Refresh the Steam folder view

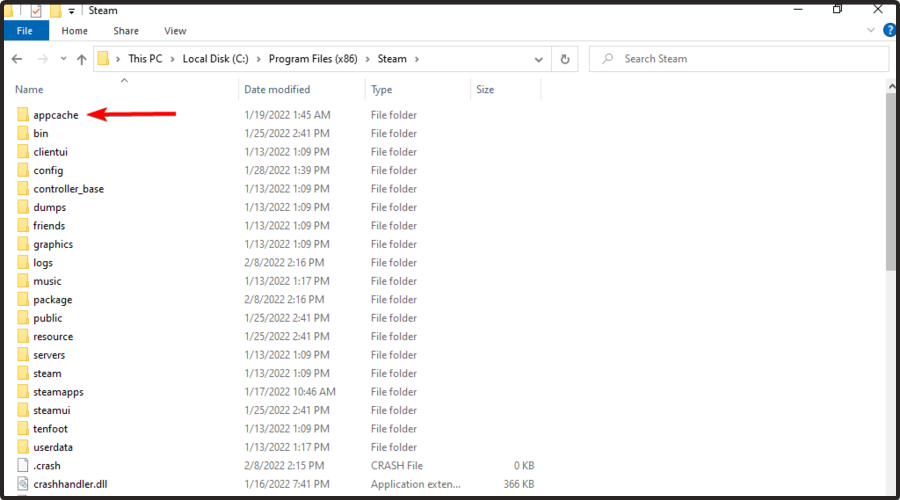(x=565, y=59)
